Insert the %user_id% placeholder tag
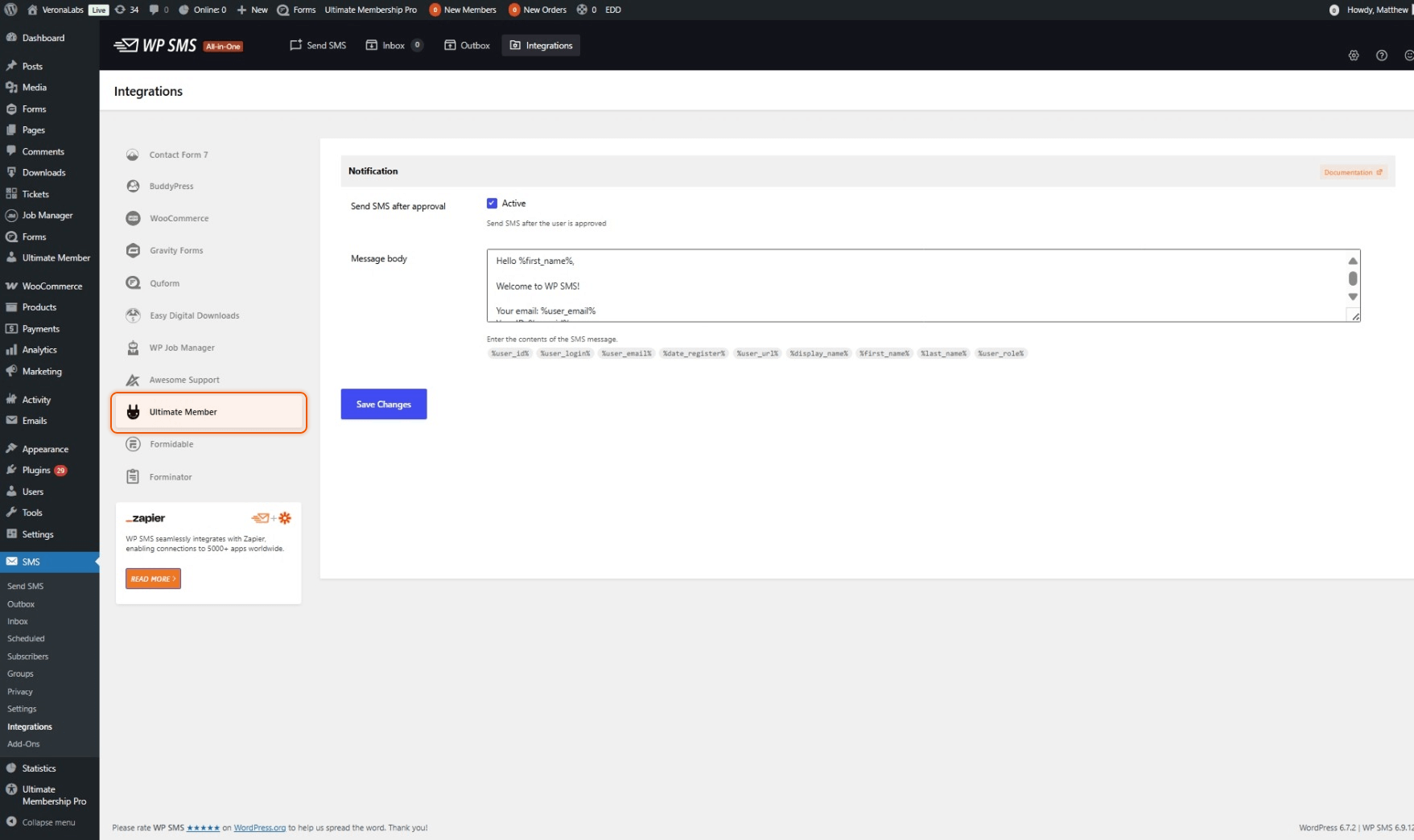This screenshot has height=840, width=1414. pyautogui.click(x=510, y=353)
